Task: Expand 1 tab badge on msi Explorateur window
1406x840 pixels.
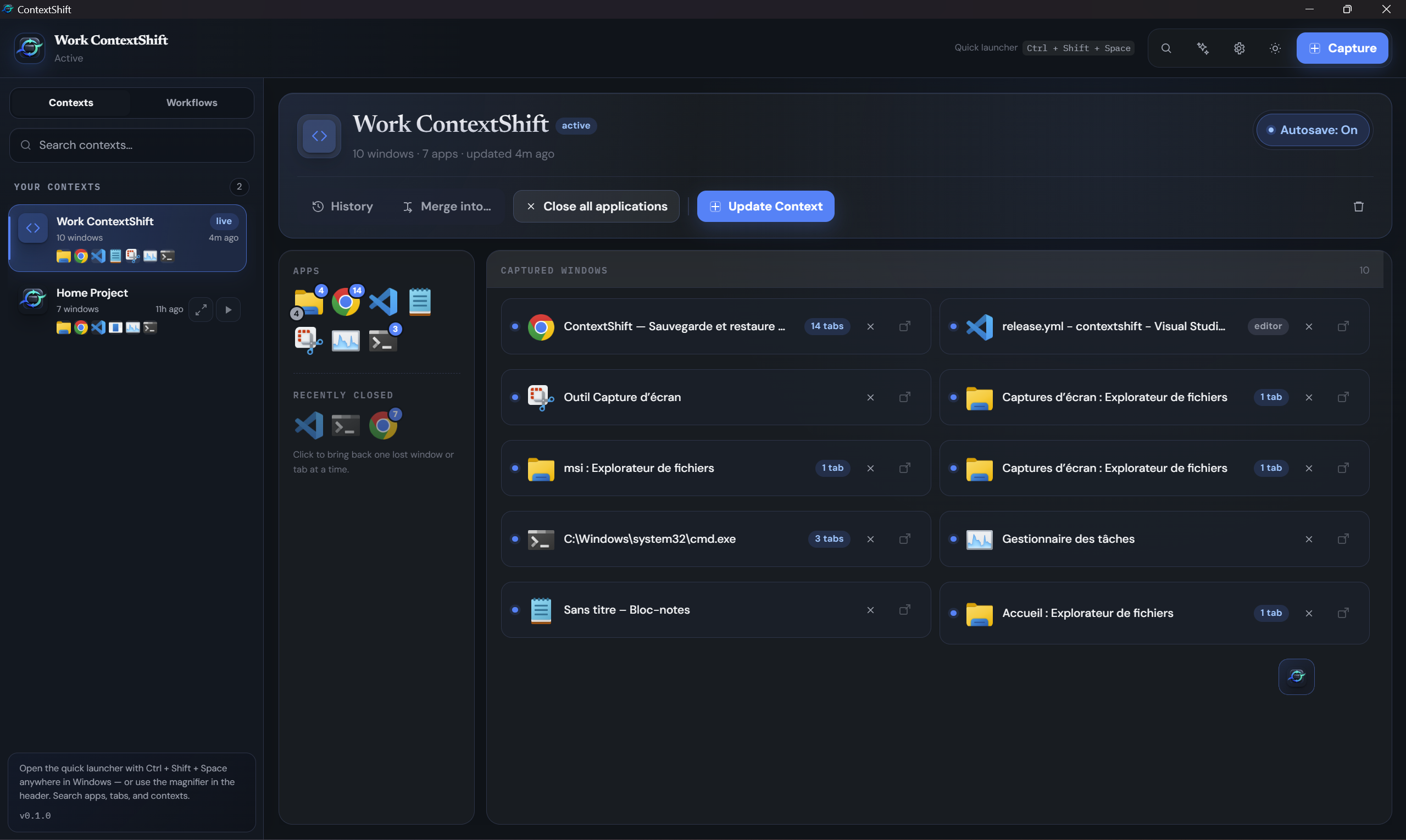Action: [x=832, y=468]
